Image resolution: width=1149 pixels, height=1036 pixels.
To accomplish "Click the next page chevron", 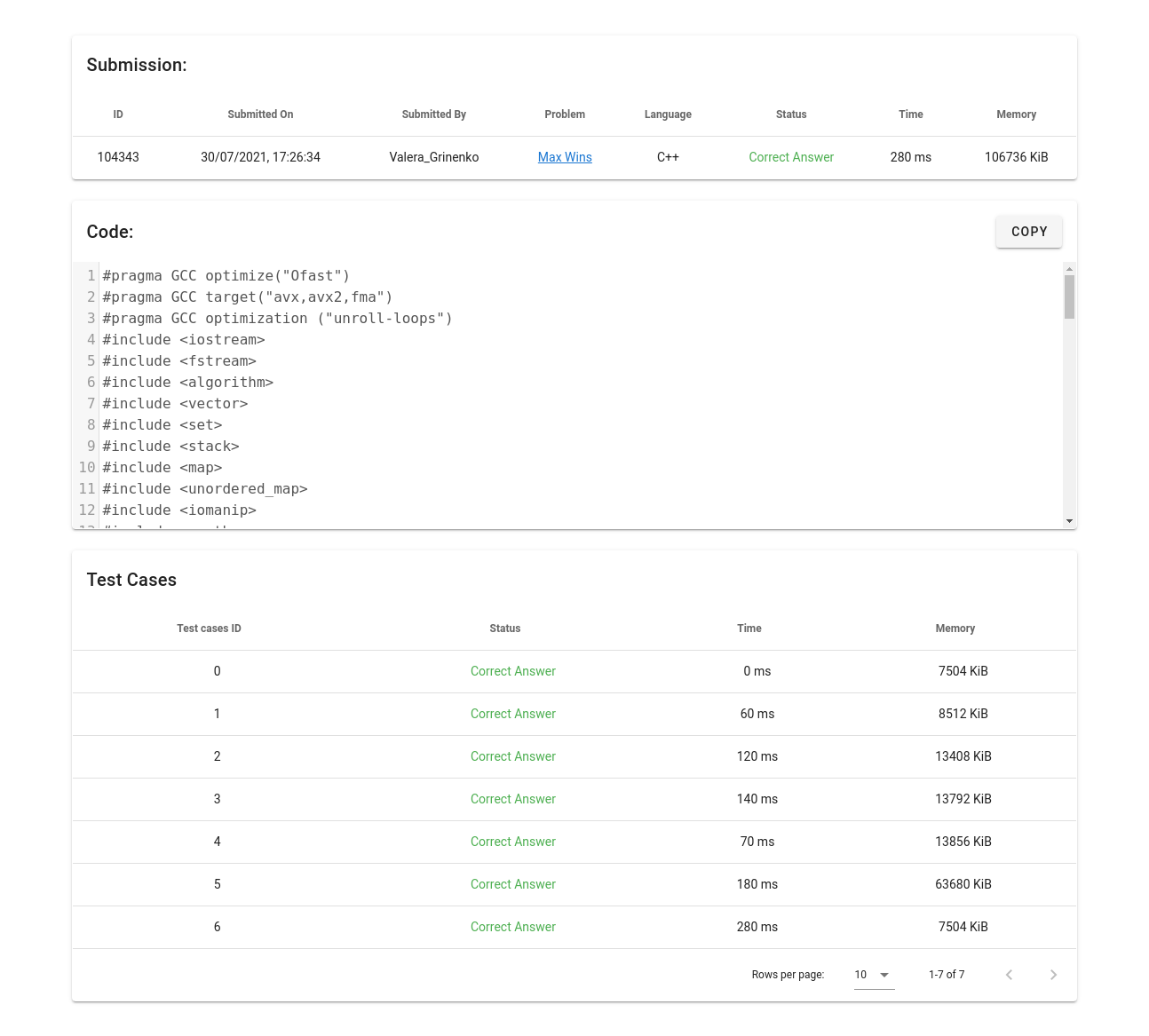I will (x=1053, y=974).
